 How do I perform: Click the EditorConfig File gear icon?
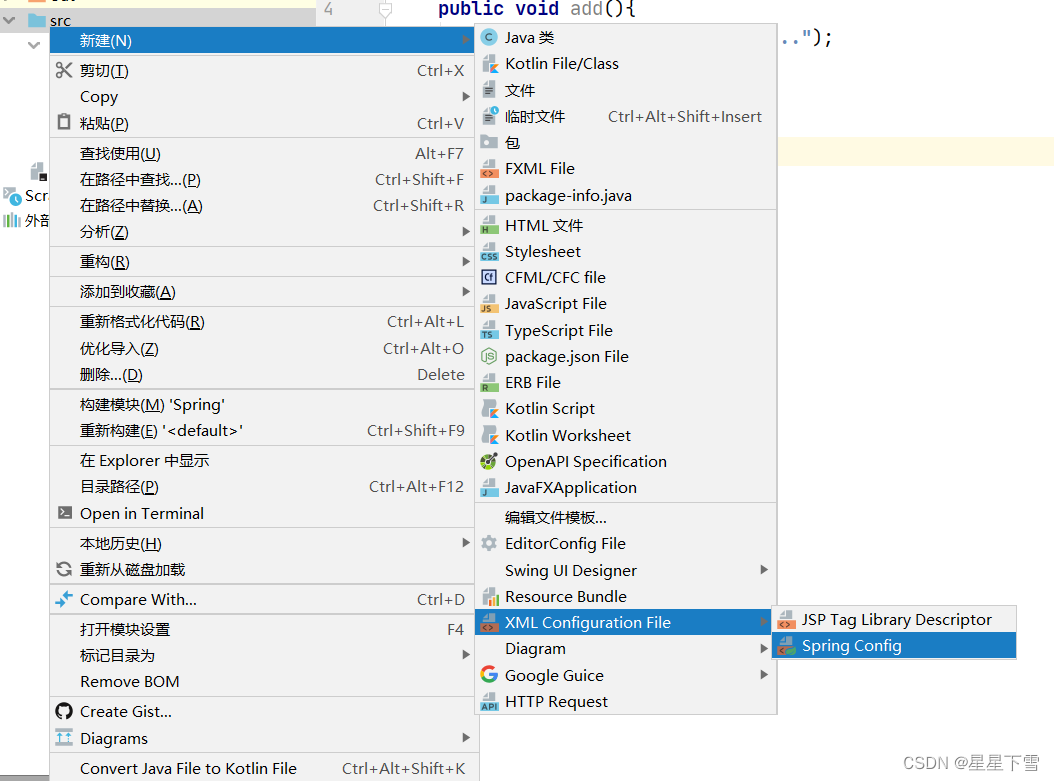489,543
